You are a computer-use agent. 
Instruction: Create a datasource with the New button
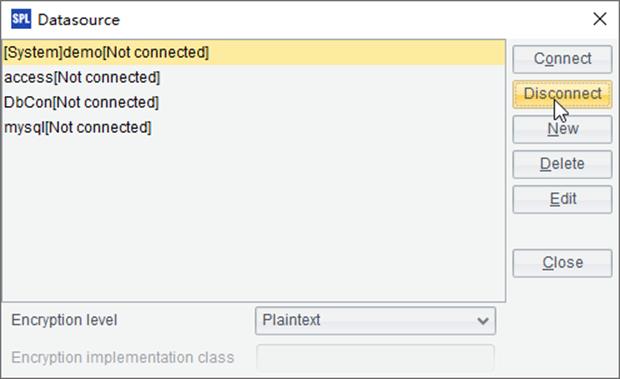(x=562, y=129)
